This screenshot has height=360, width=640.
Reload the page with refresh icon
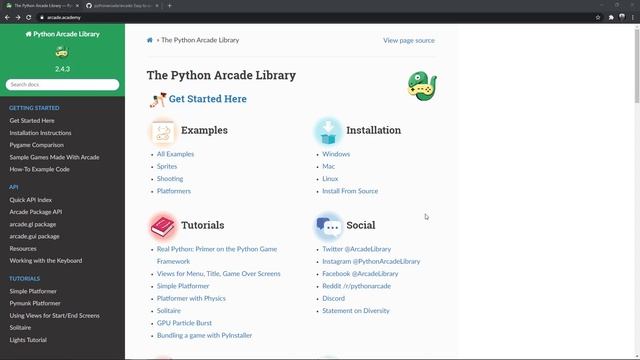tap(29, 18)
